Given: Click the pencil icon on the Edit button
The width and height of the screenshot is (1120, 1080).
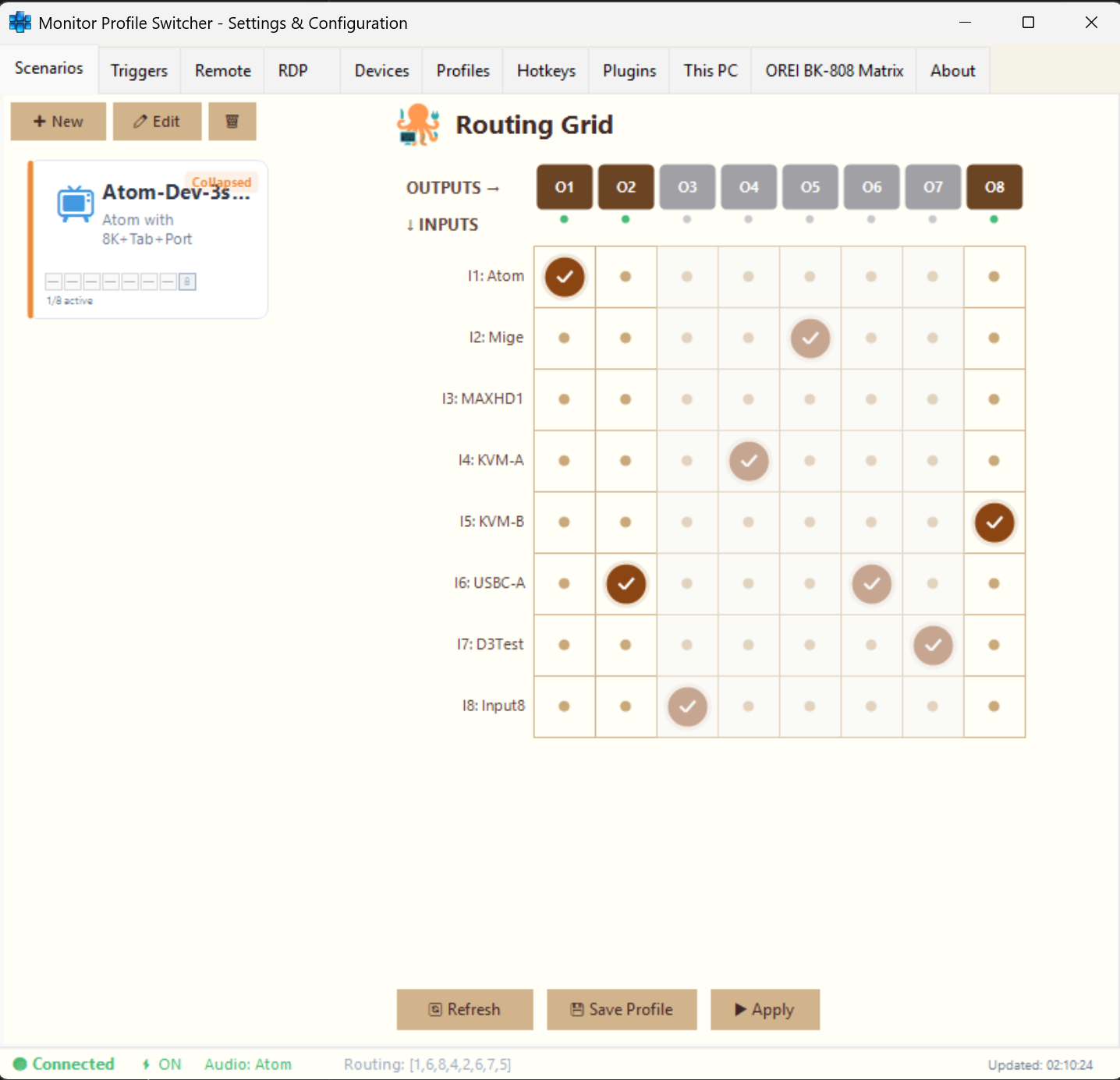Looking at the screenshot, I should [138, 122].
